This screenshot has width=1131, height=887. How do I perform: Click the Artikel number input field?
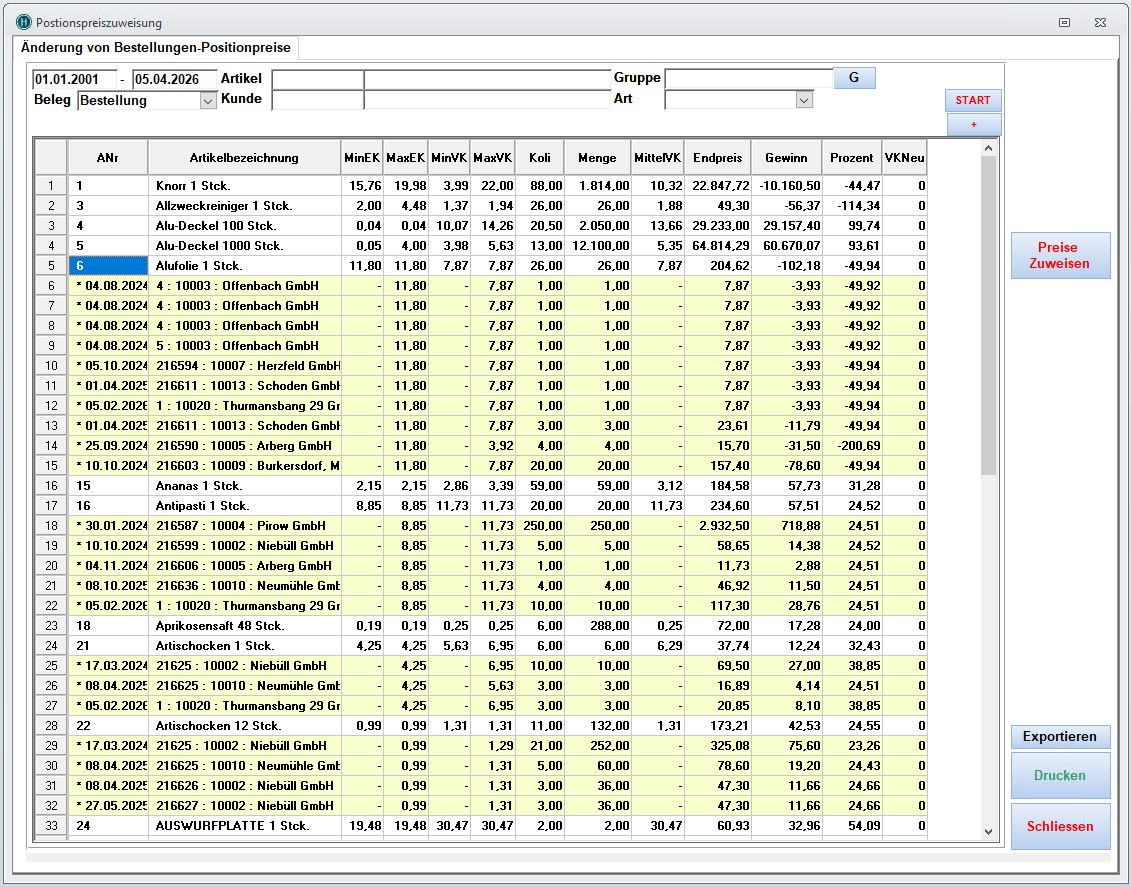pos(317,79)
